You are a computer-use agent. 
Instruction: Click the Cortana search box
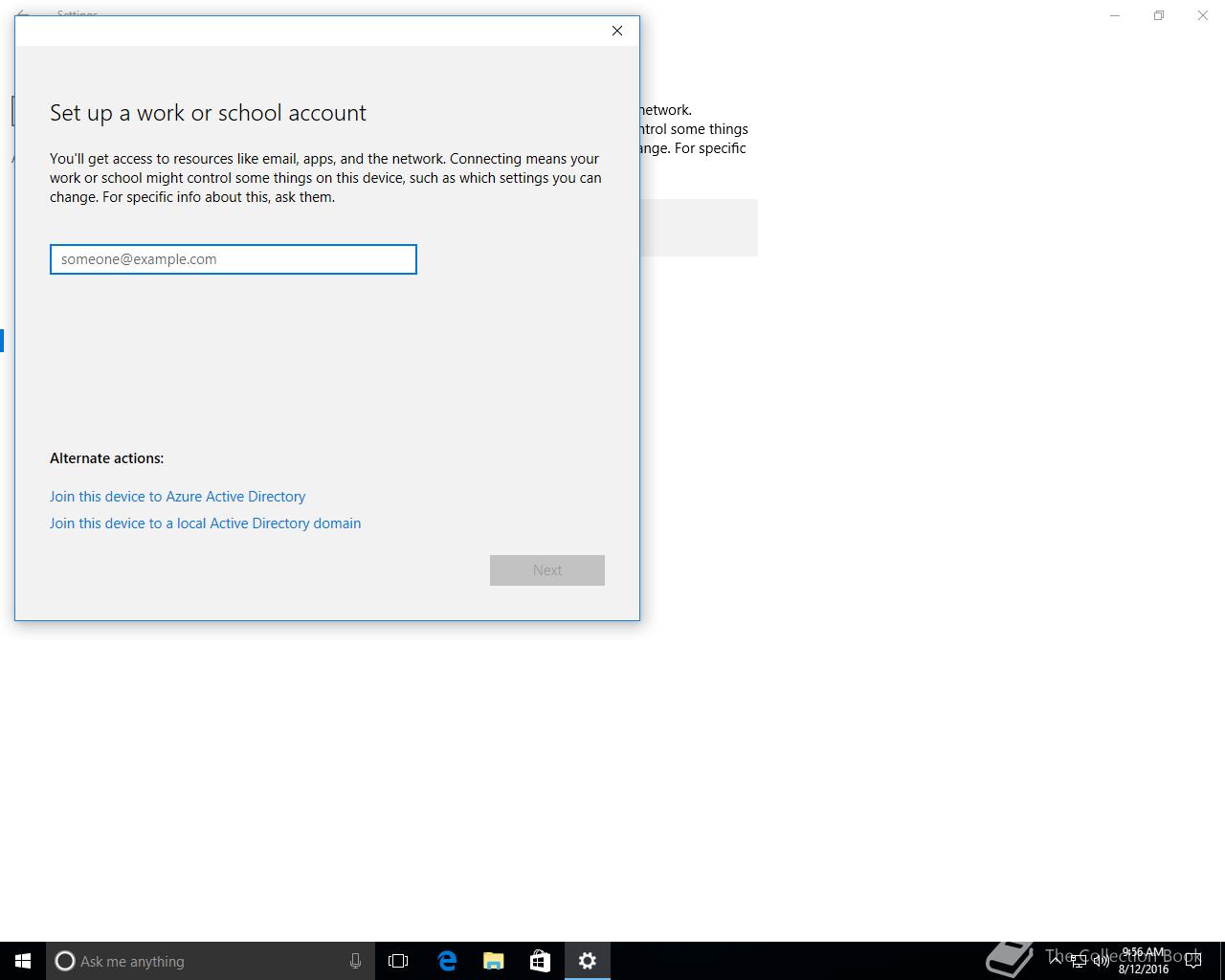(x=210, y=961)
